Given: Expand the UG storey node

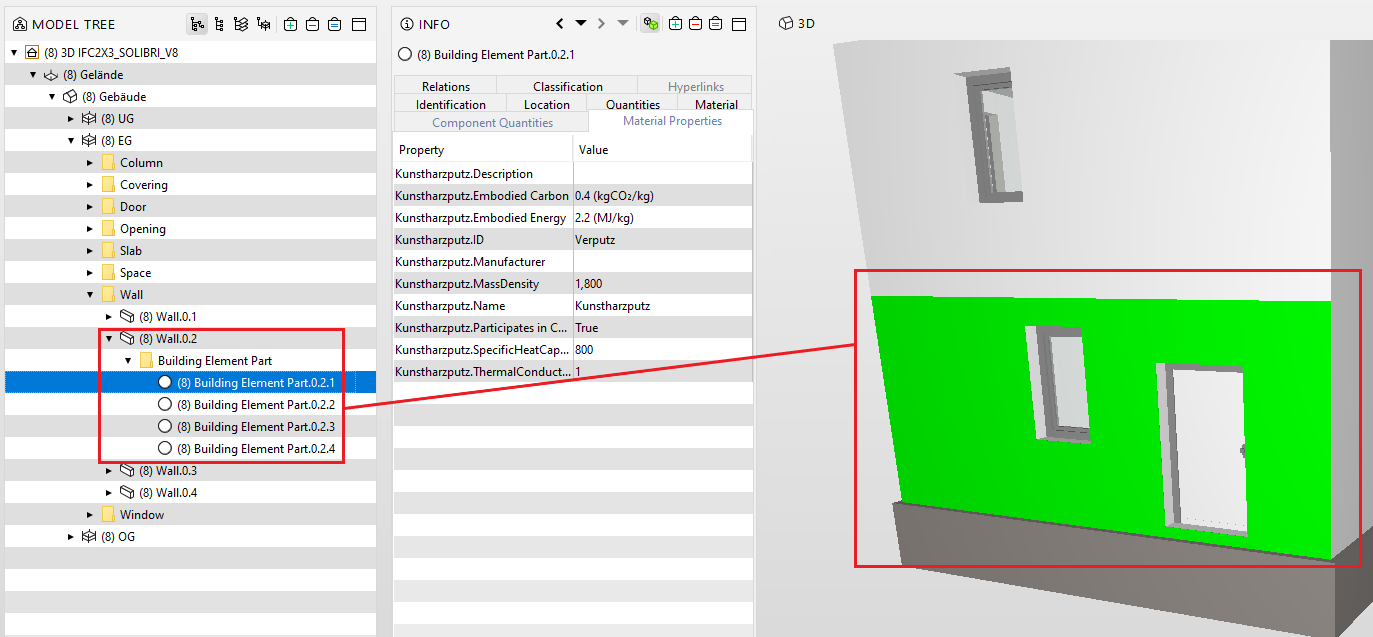Looking at the screenshot, I should pyautogui.click(x=71, y=119).
